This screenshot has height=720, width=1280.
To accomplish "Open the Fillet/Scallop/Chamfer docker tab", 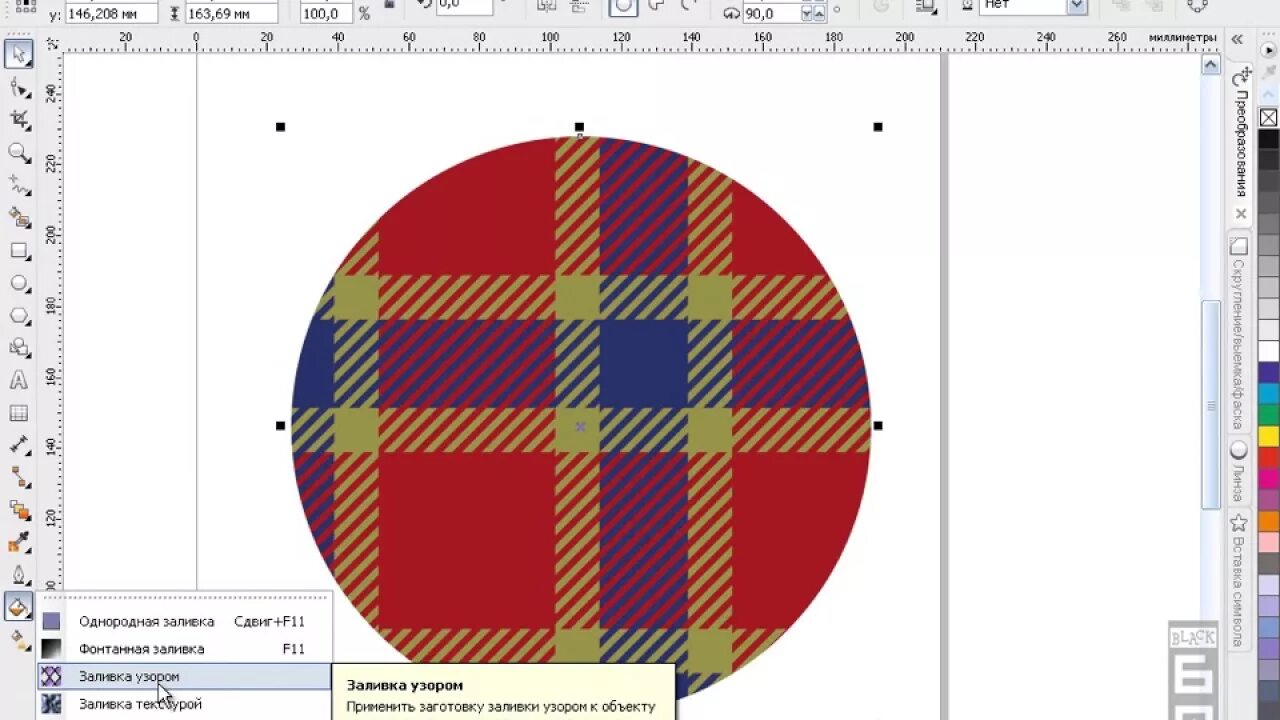I will coord(1239,333).
